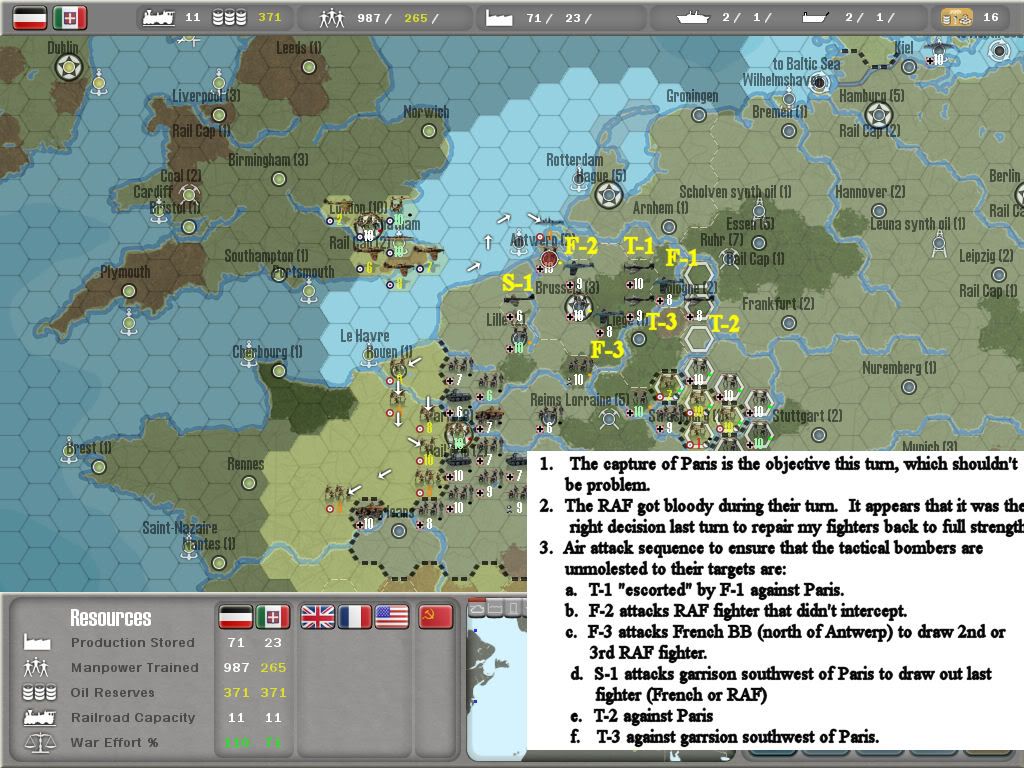Click the Resources panel heading

coord(110,618)
